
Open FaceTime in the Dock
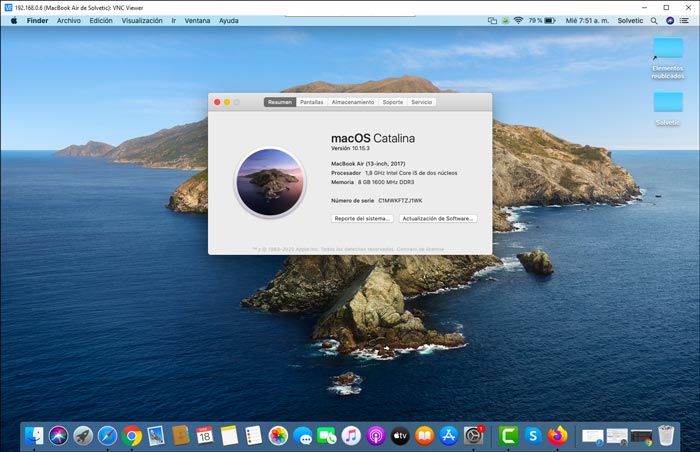pos(327,435)
